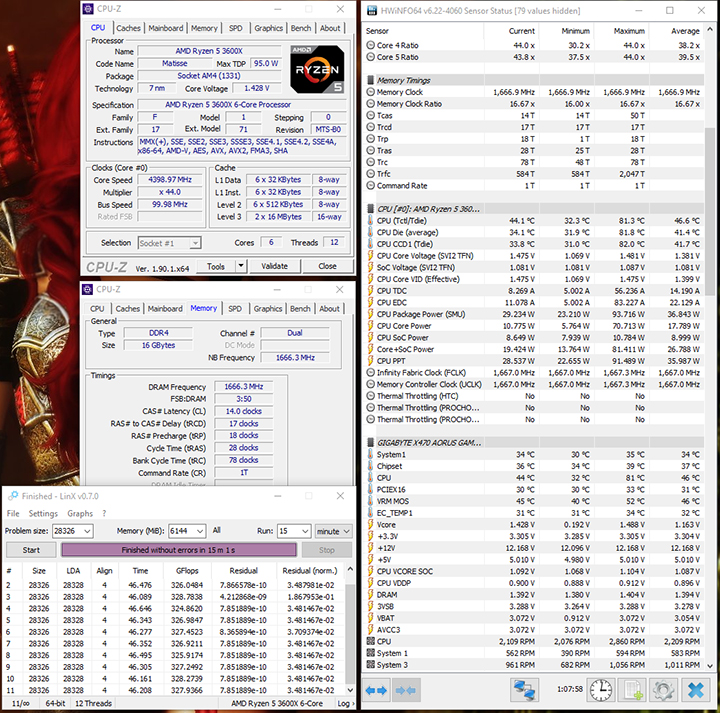Click the HWiNFO shrink layout arrows icon
The height and width of the screenshot is (713, 720).
tap(405, 690)
